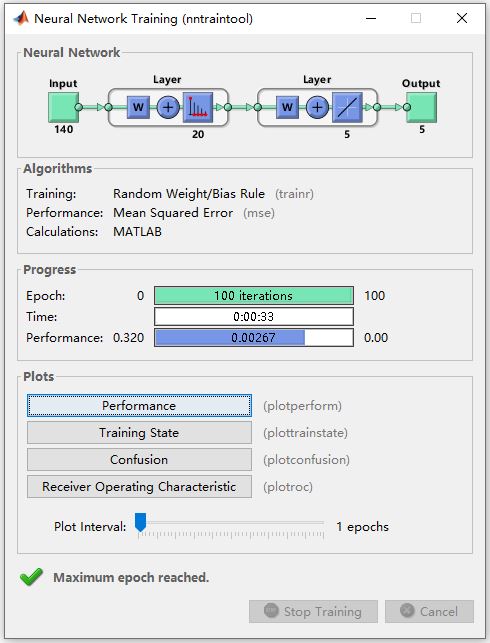Screen dimensions: 490x643
Task: Click the second layer's W weight block
Action: point(287,107)
